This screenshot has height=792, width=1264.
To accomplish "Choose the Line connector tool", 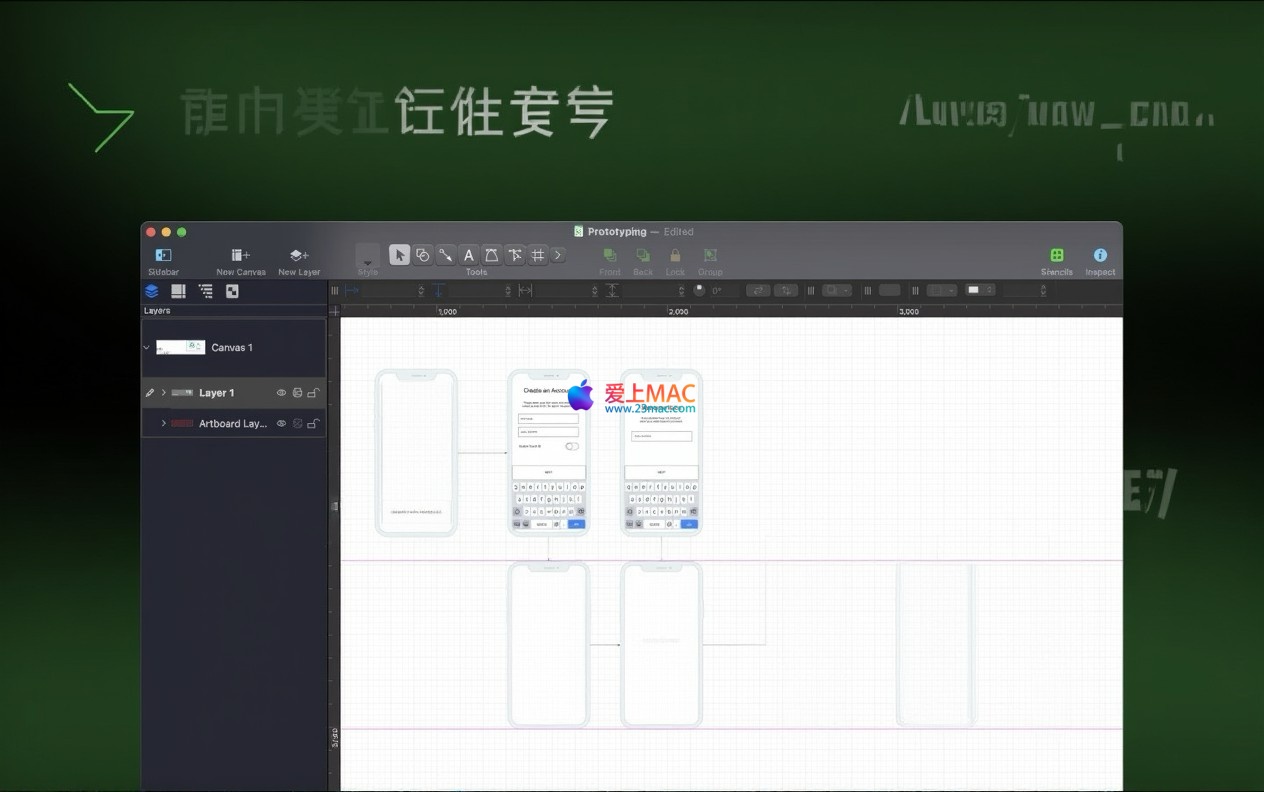I will pos(445,255).
